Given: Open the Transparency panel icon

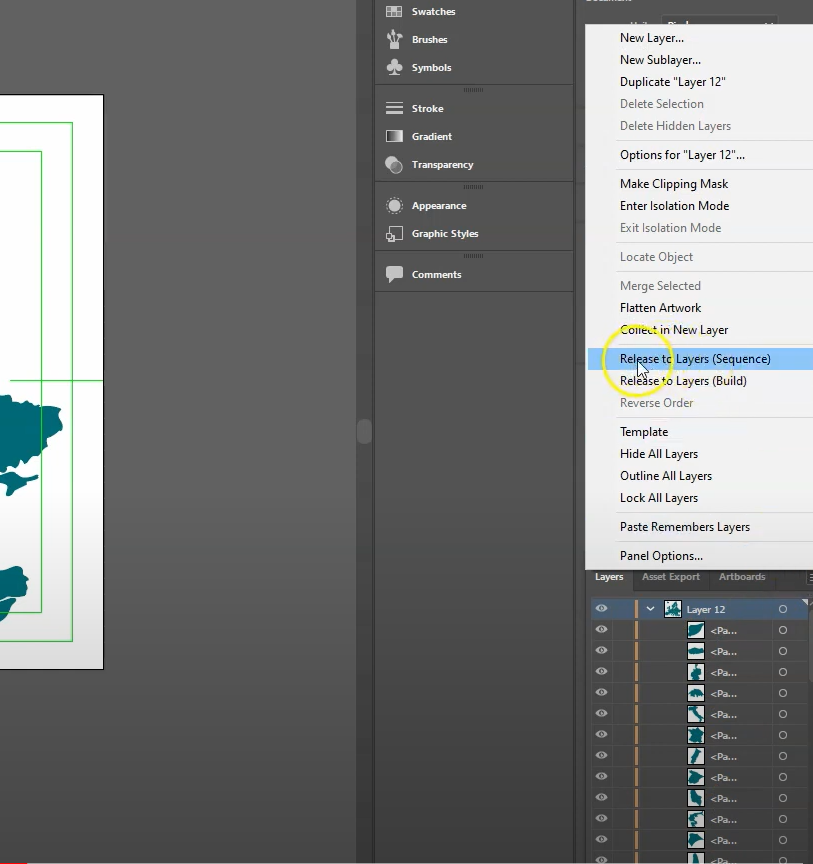Looking at the screenshot, I should [394, 165].
